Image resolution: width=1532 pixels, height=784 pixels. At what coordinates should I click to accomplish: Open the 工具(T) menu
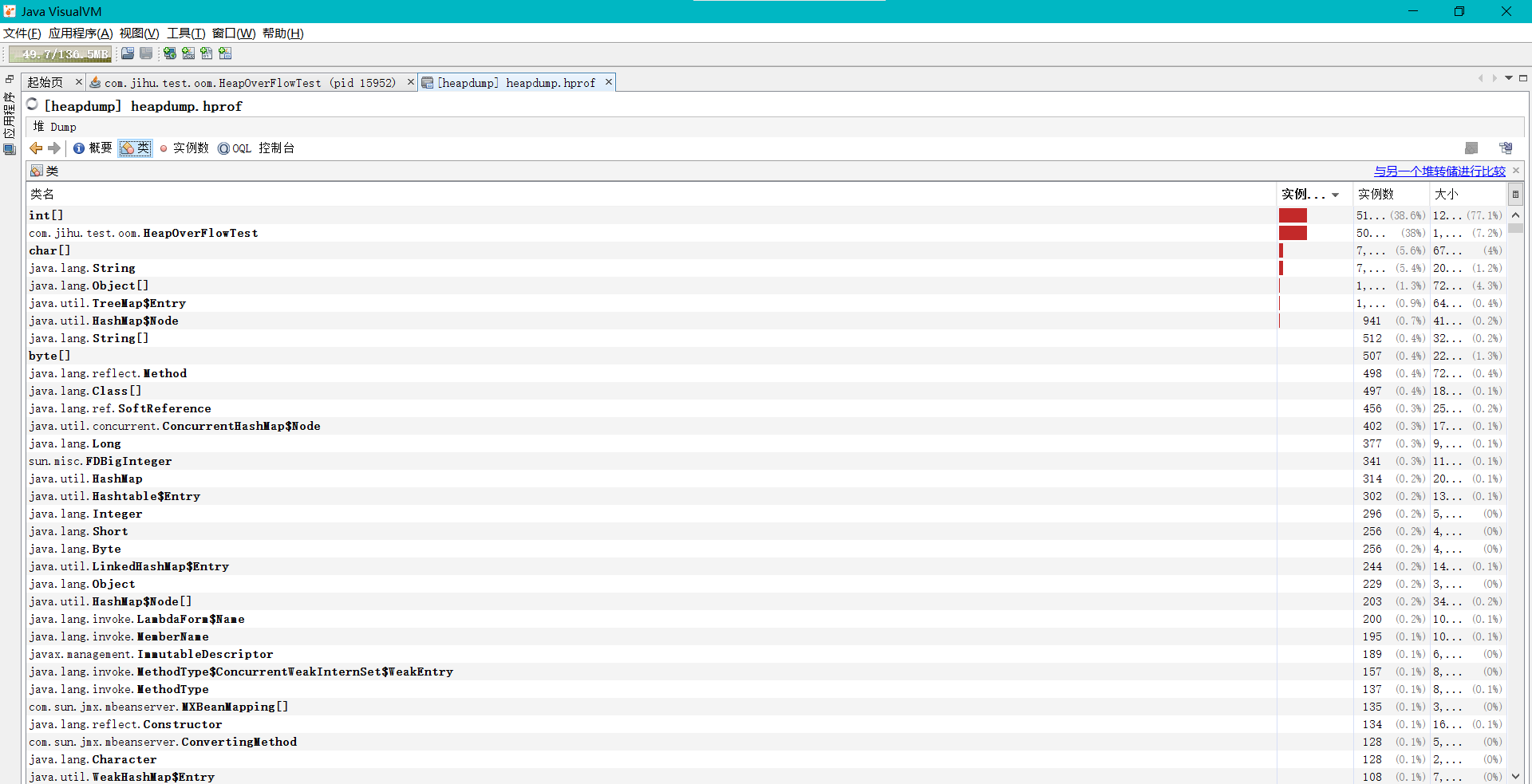(x=186, y=33)
